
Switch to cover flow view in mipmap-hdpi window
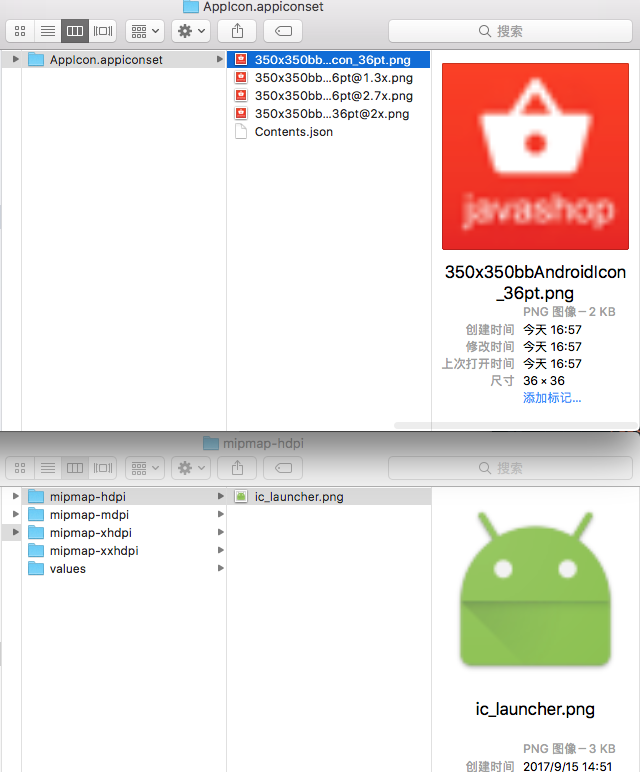click(102, 468)
